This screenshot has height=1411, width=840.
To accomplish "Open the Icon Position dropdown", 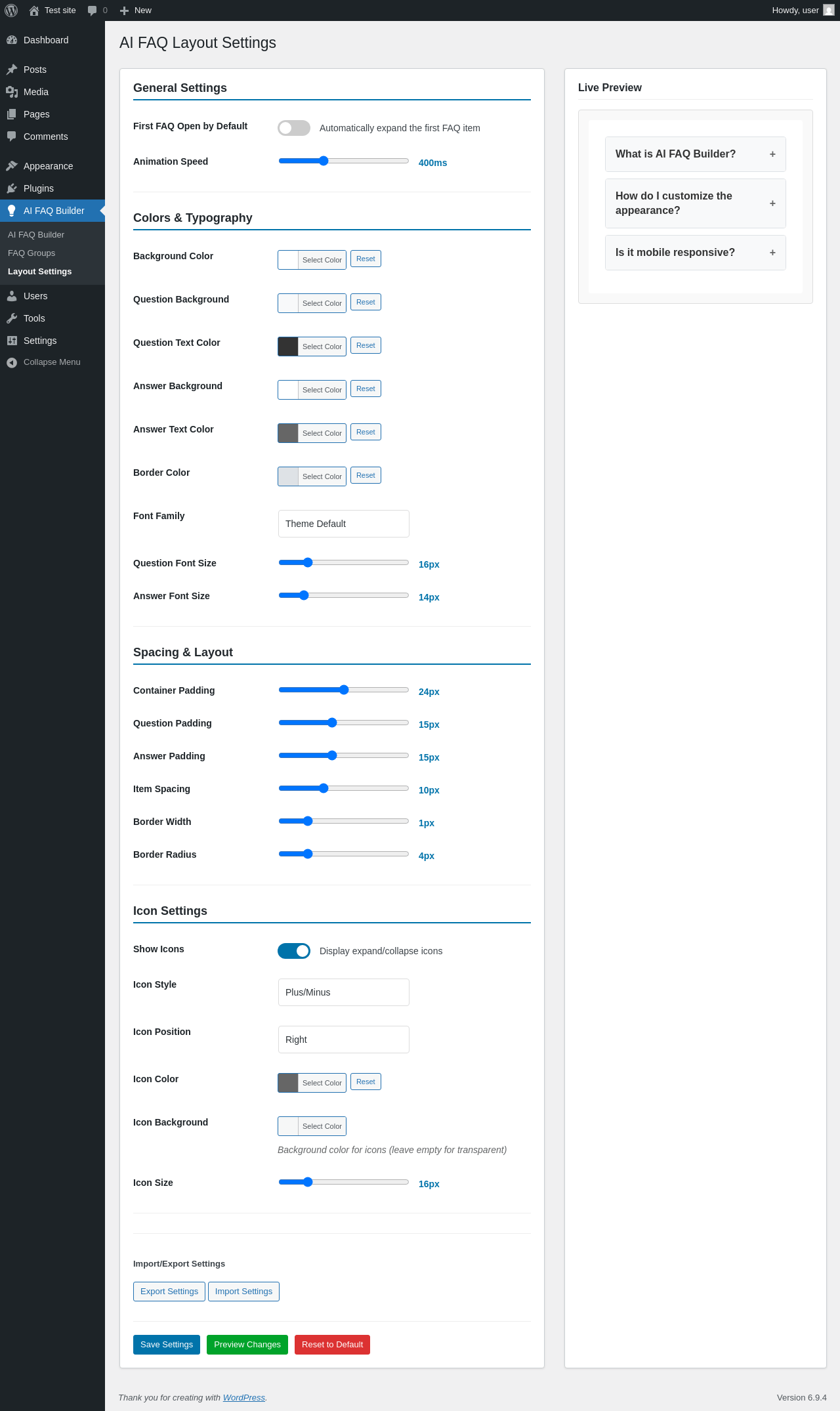I will (343, 1040).
